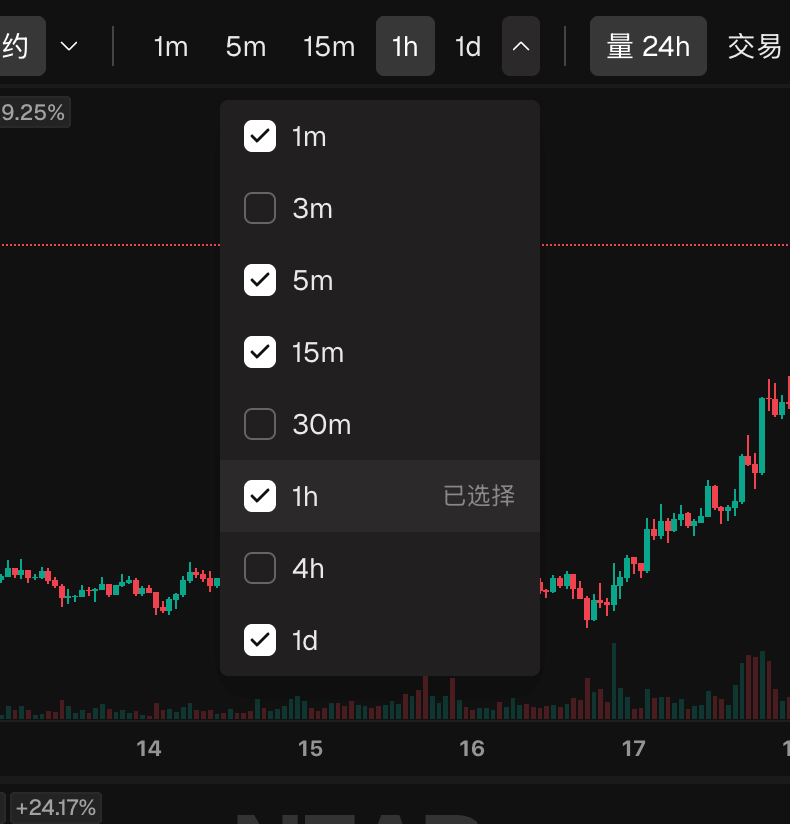
Task: Click date 15 on the time axis
Action: (310, 748)
